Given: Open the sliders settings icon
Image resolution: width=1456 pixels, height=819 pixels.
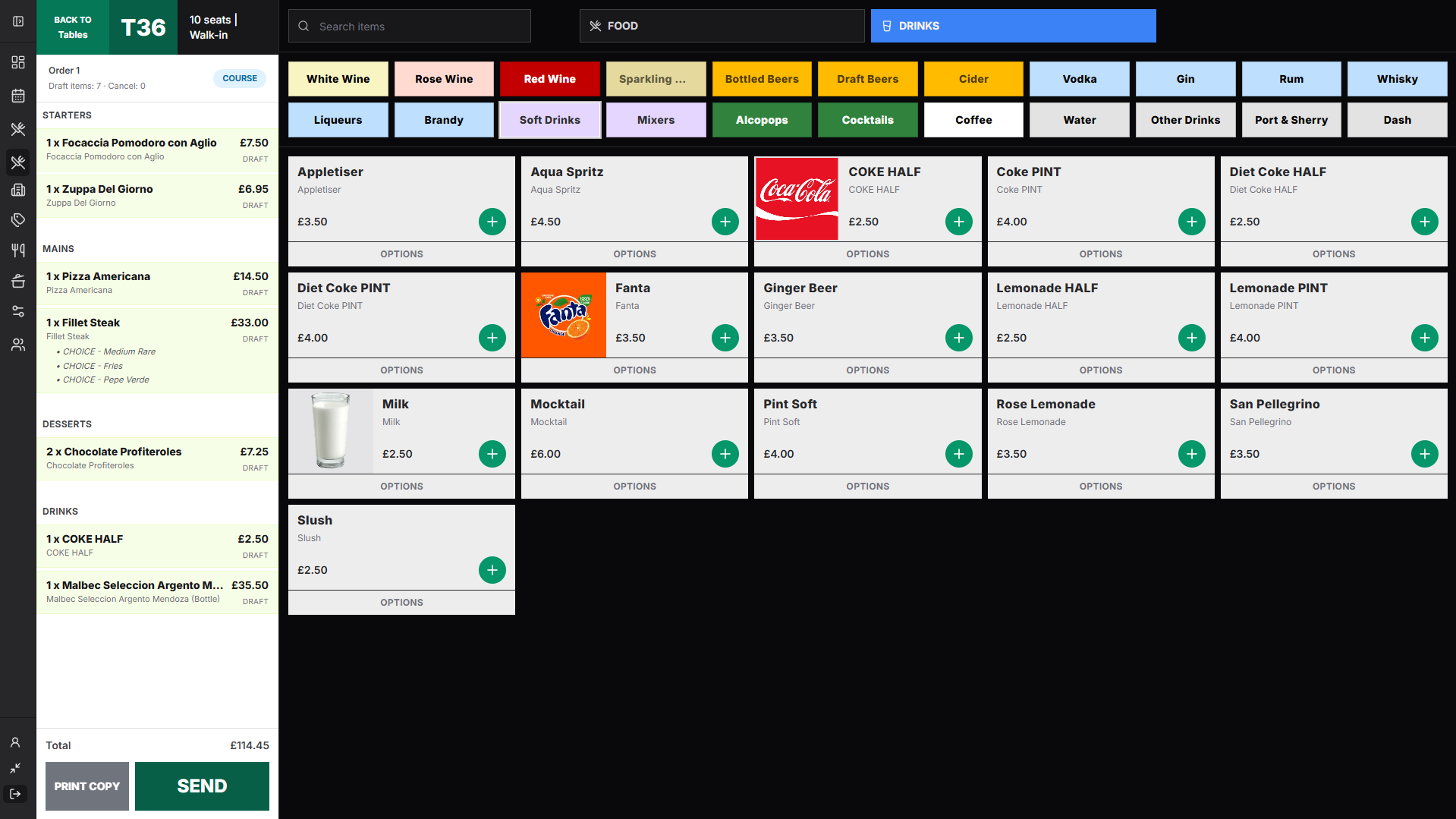Looking at the screenshot, I should 18,311.
